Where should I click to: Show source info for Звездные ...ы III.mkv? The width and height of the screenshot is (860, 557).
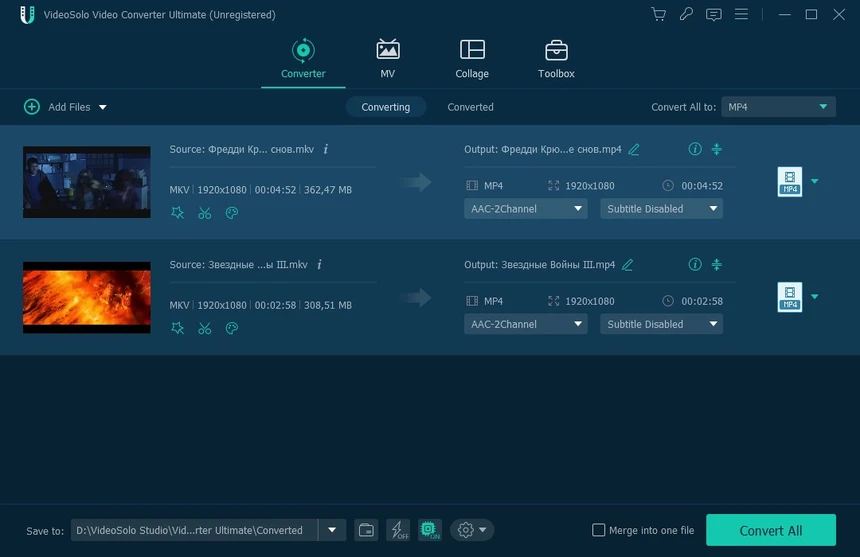point(319,265)
